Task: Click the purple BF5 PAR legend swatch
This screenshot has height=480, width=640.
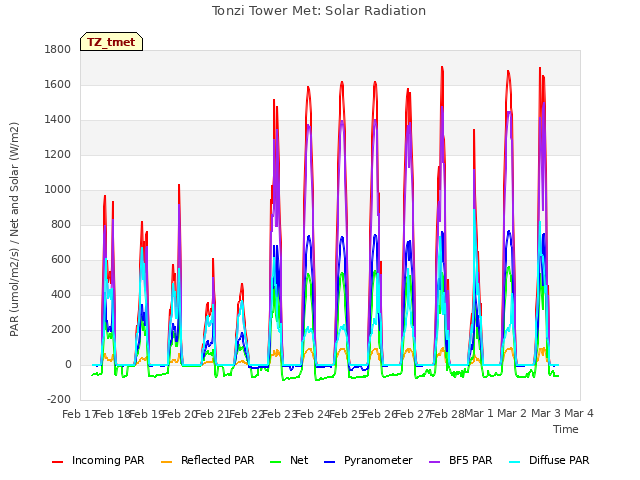Action: (435, 462)
